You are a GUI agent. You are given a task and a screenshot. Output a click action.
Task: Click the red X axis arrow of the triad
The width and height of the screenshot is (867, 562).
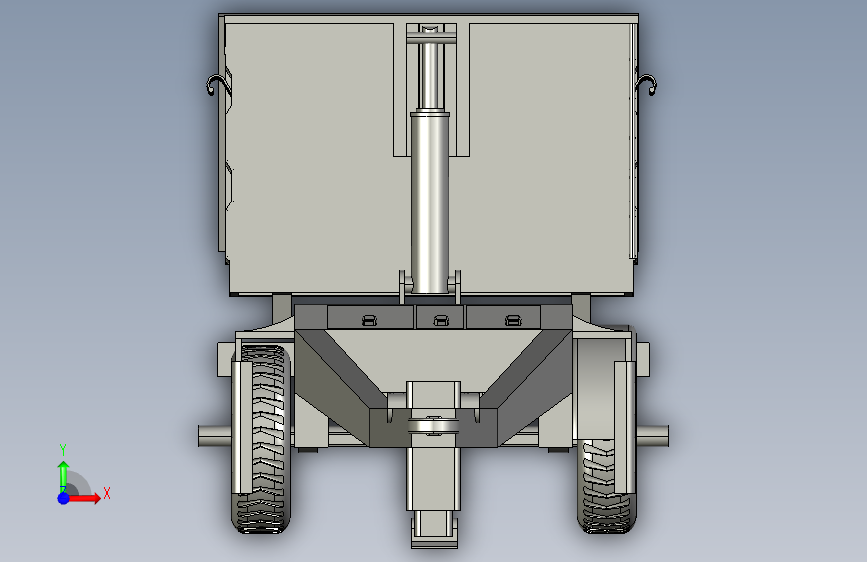pyautogui.click(x=85, y=498)
